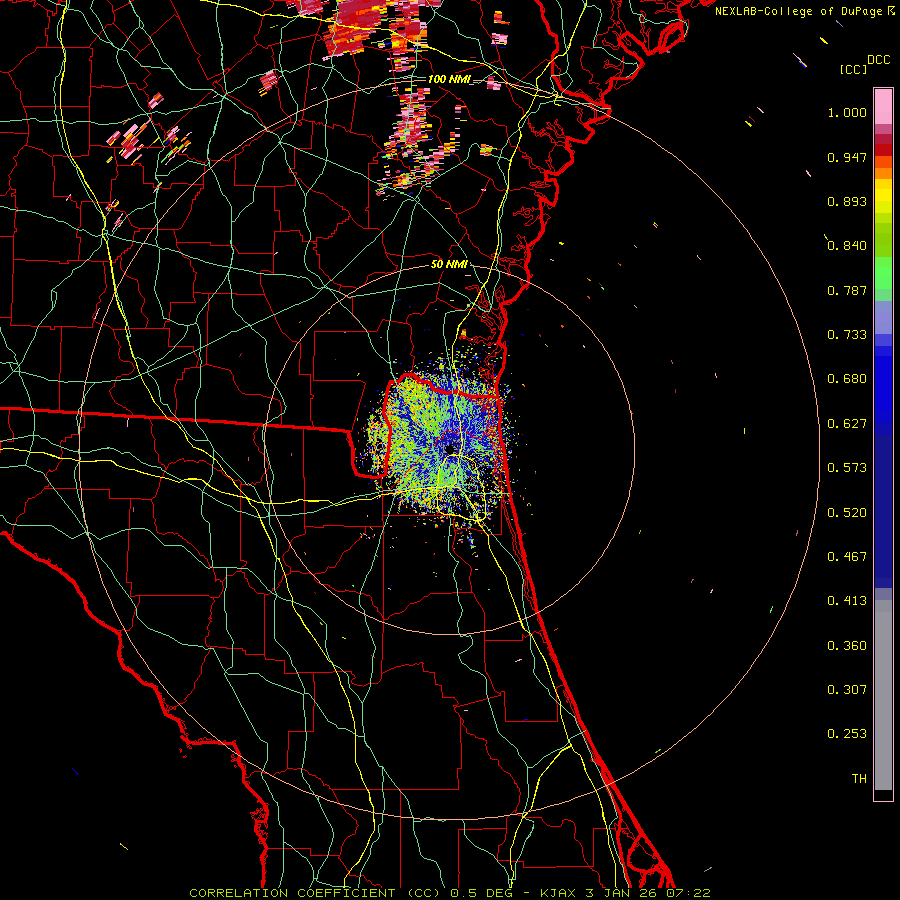This screenshot has width=900, height=900.
Task: Select the 0.467 legend value
Action: (847, 557)
